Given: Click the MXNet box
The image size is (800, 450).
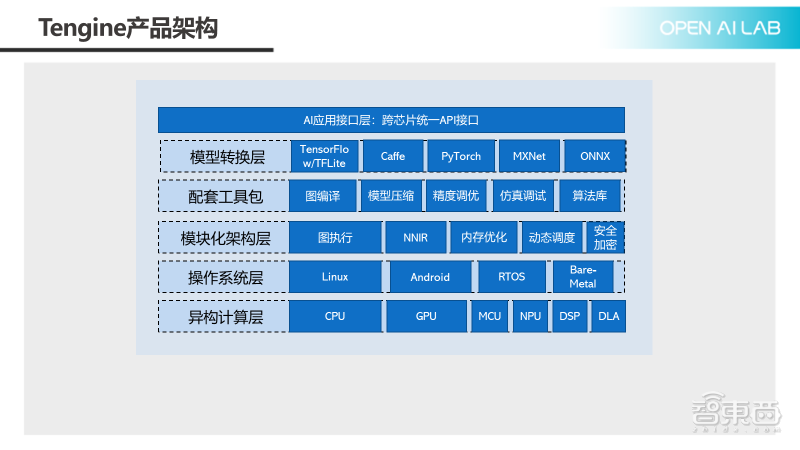Looking at the screenshot, I should pyautogui.click(x=529, y=156).
